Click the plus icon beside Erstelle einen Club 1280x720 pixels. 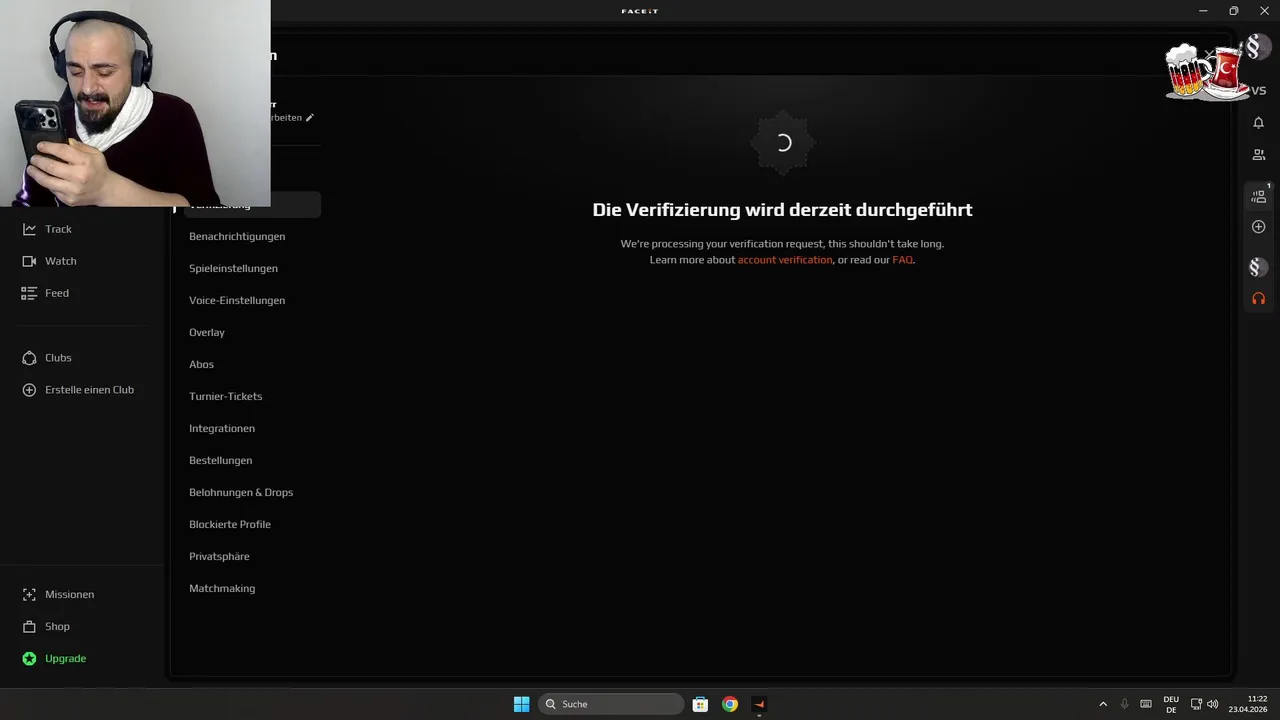tap(29, 390)
